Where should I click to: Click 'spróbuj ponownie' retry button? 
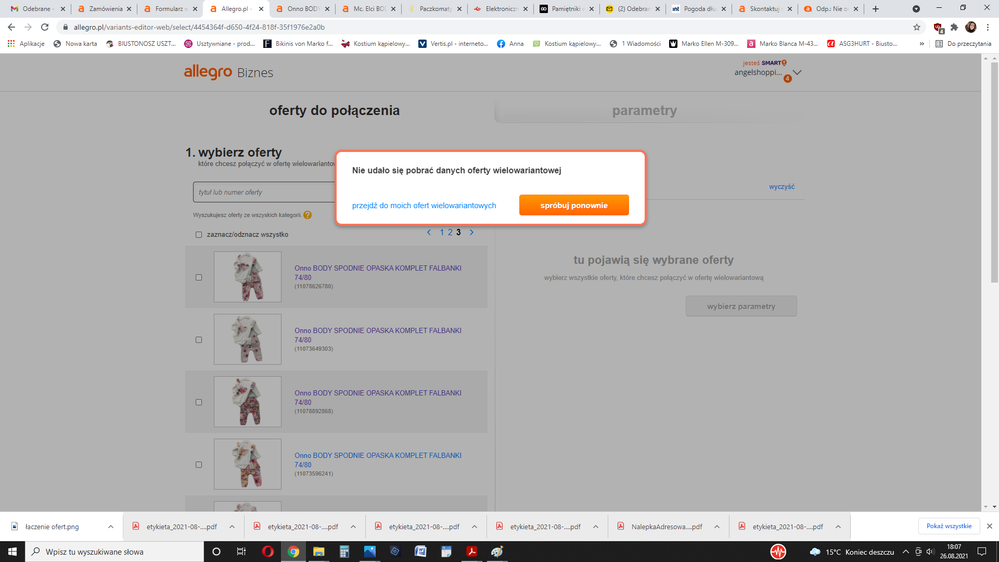[x=573, y=205]
